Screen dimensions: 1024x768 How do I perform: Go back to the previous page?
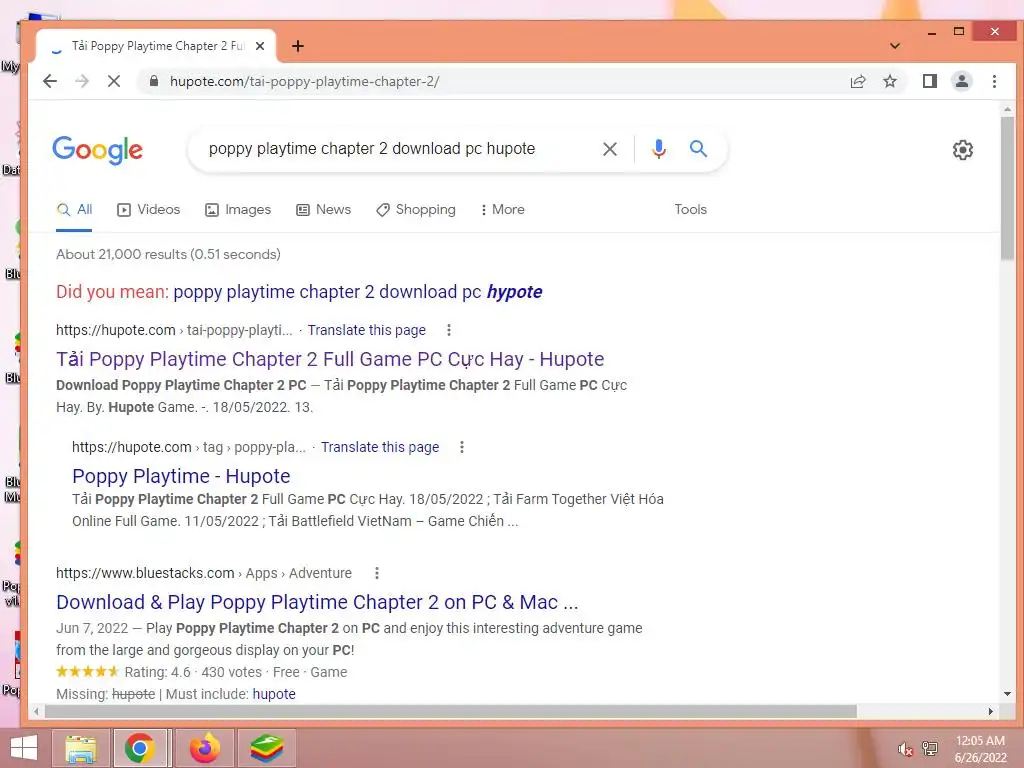[x=50, y=81]
